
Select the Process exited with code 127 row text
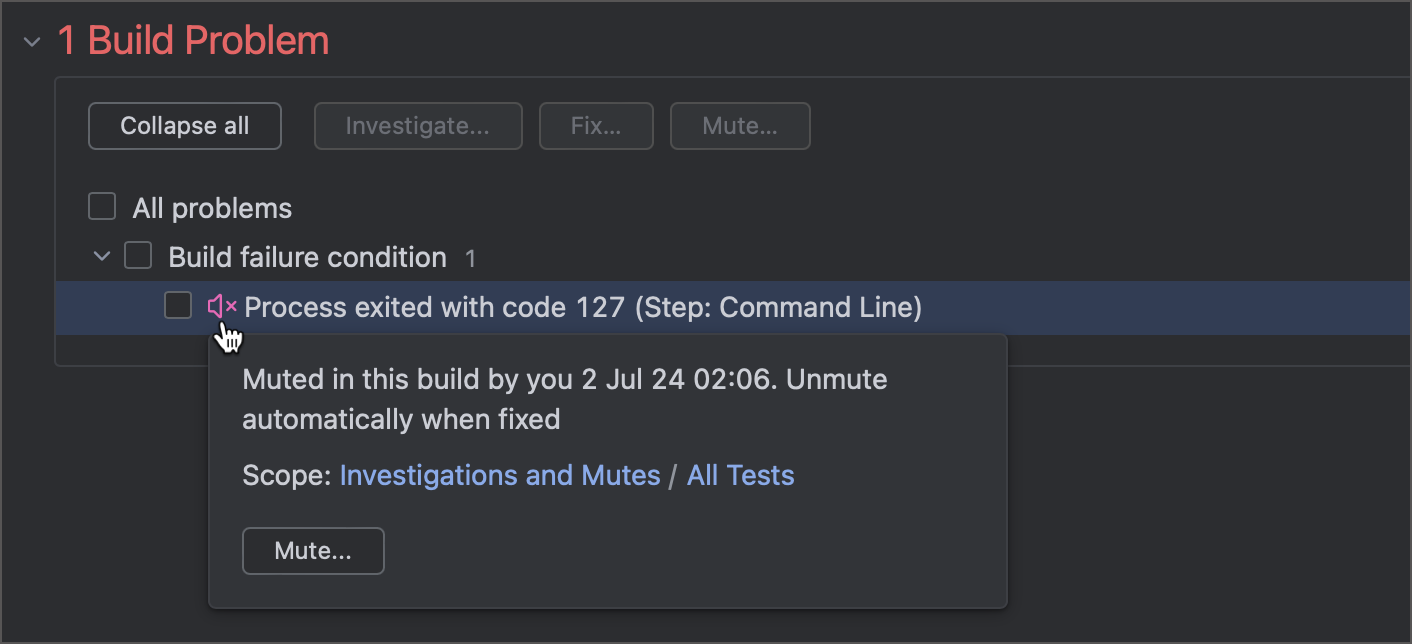(583, 307)
